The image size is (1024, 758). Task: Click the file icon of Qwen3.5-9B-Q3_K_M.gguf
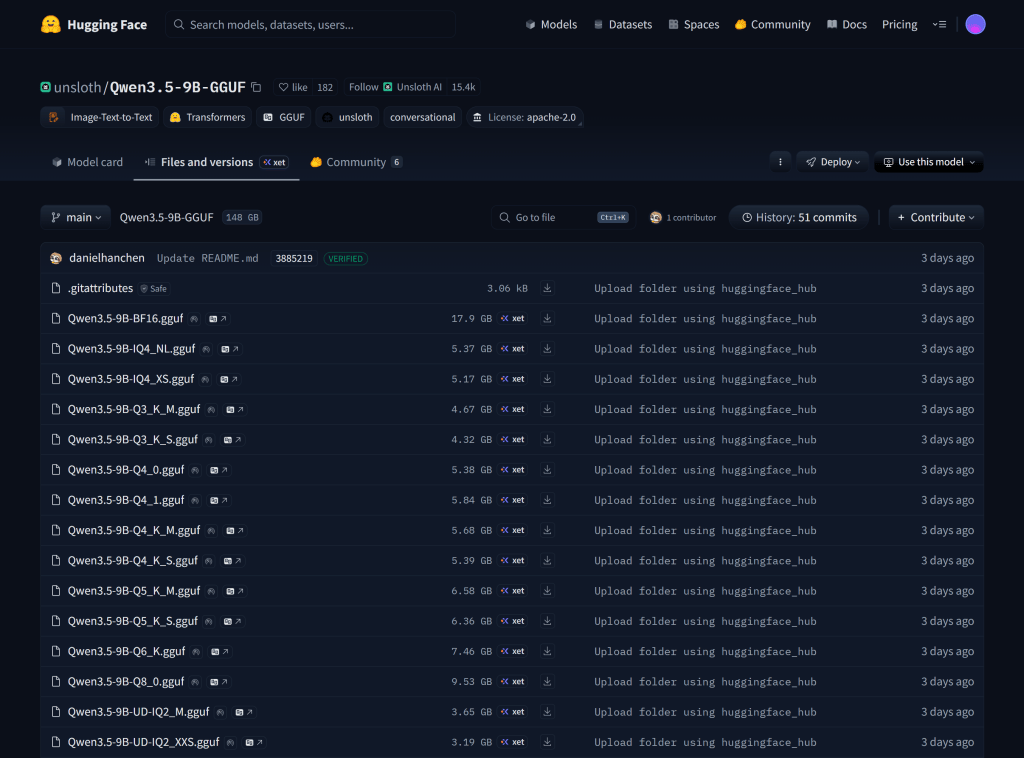point(56,409)
